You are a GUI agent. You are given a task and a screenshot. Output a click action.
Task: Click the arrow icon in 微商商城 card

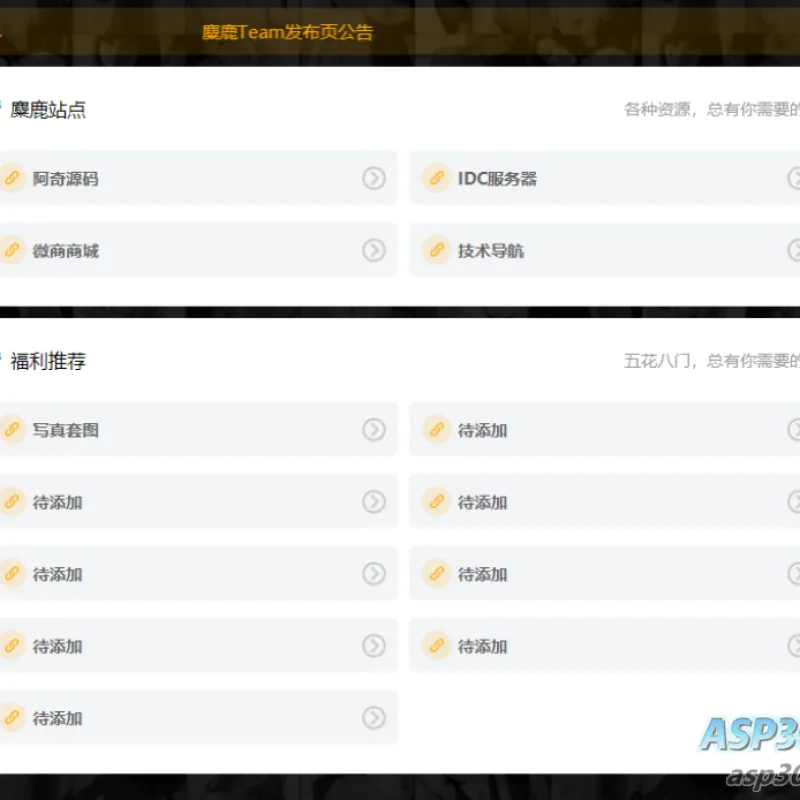click(x=374, y=251)
